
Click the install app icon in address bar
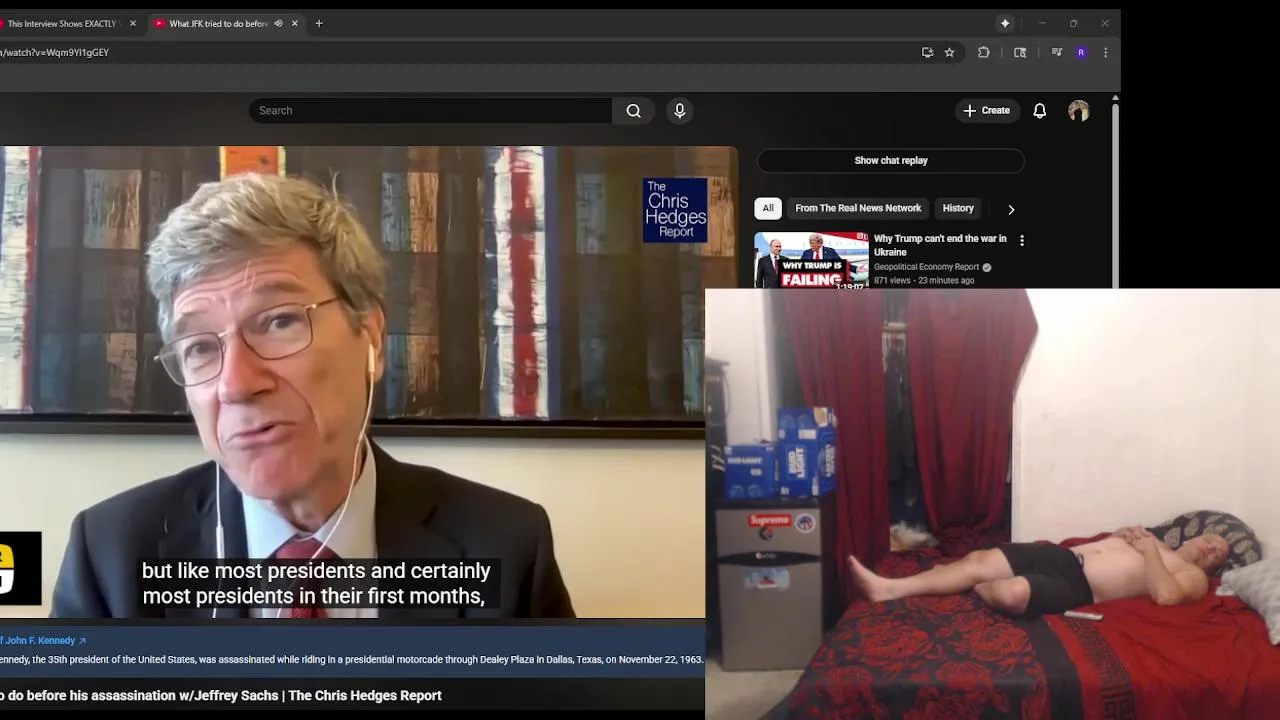tap(927, 52)
